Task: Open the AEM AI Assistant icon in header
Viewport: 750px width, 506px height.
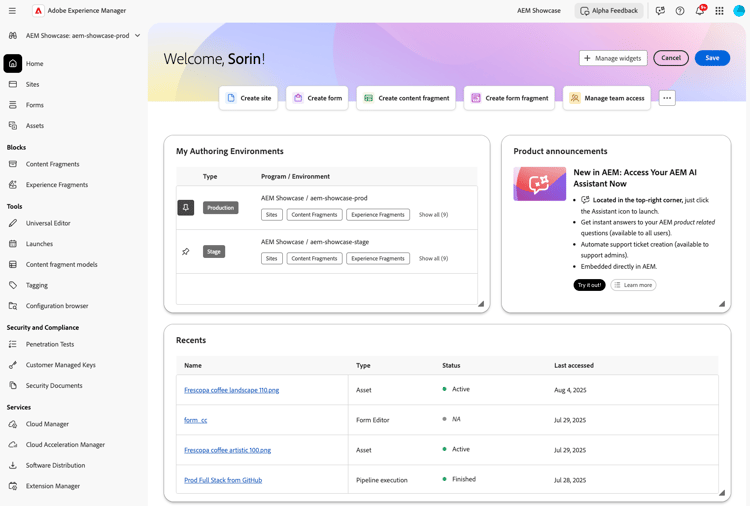Action: point(660,11)
